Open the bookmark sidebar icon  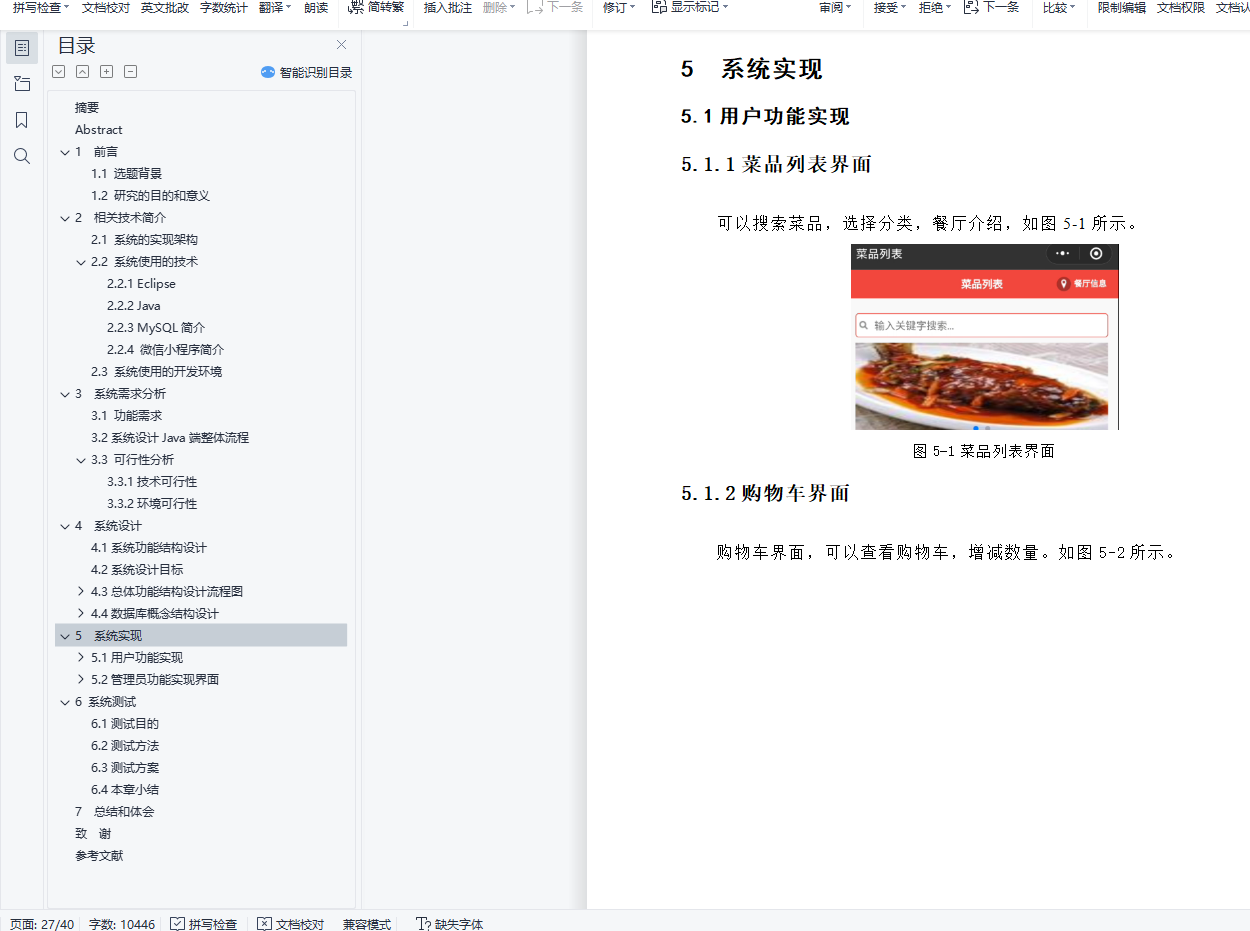click(22, 120)
